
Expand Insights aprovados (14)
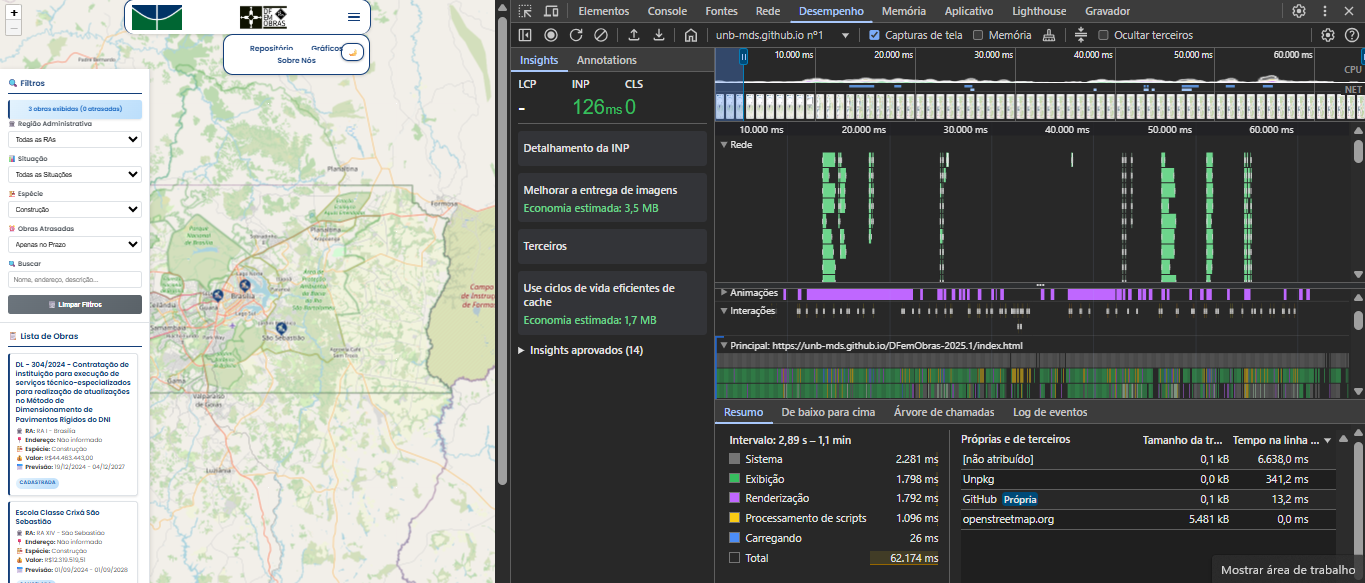coord(580,350)
